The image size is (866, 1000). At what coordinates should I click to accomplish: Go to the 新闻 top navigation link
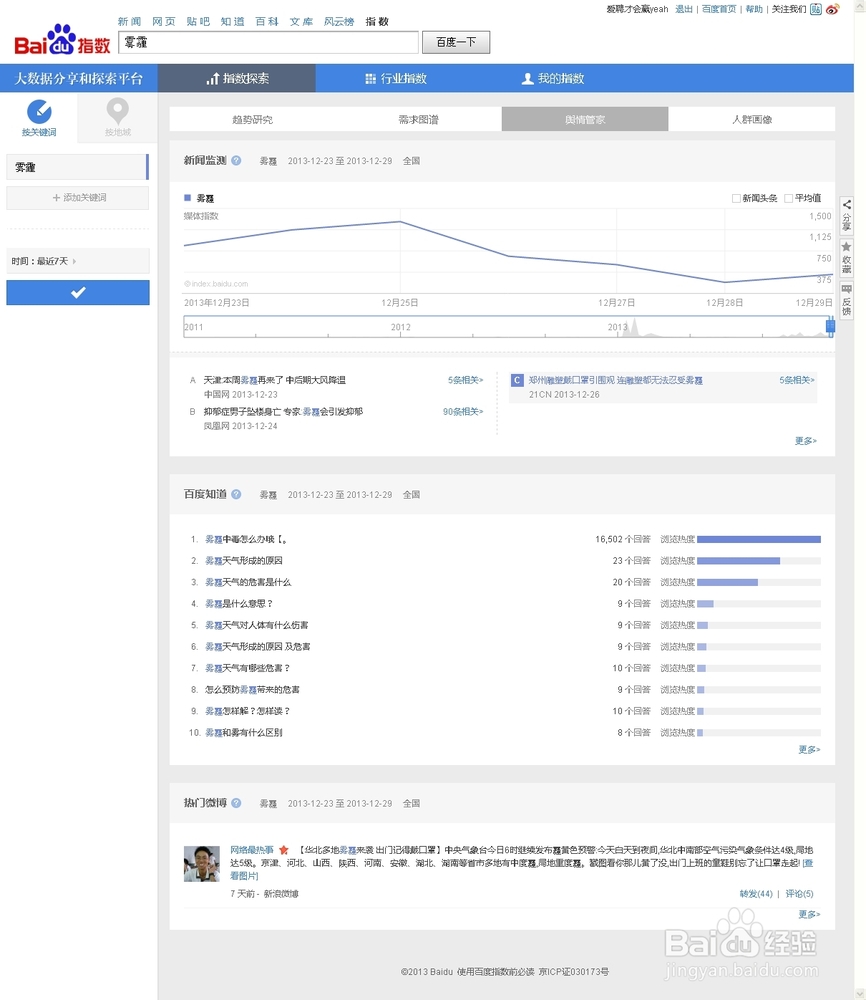(x=129, y=22)
